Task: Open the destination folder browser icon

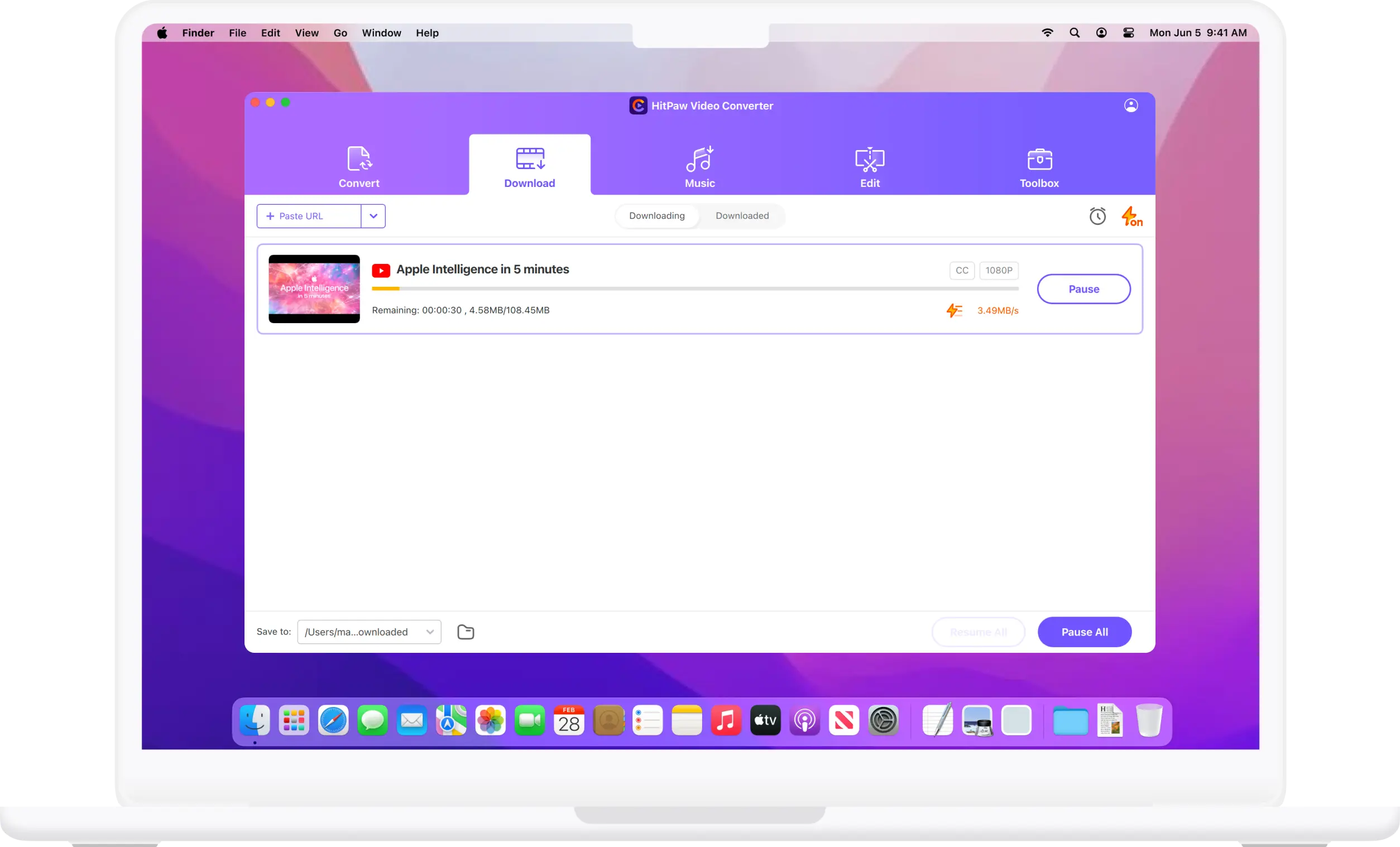Action: coord(465,631)
